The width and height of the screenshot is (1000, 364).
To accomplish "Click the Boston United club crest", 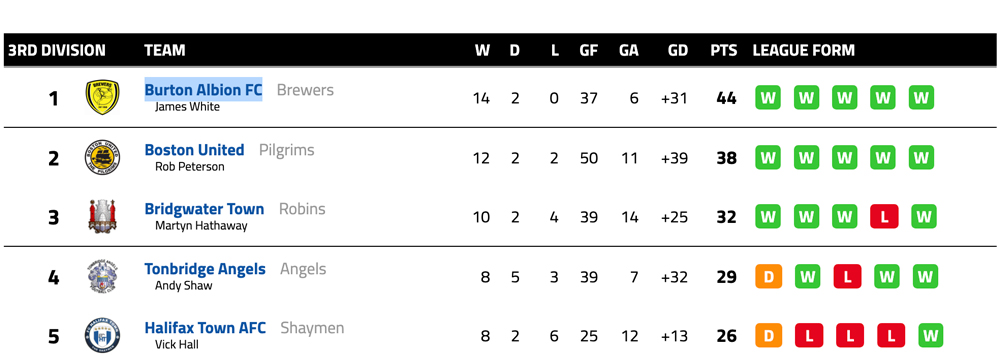I will tap(103, 157).
